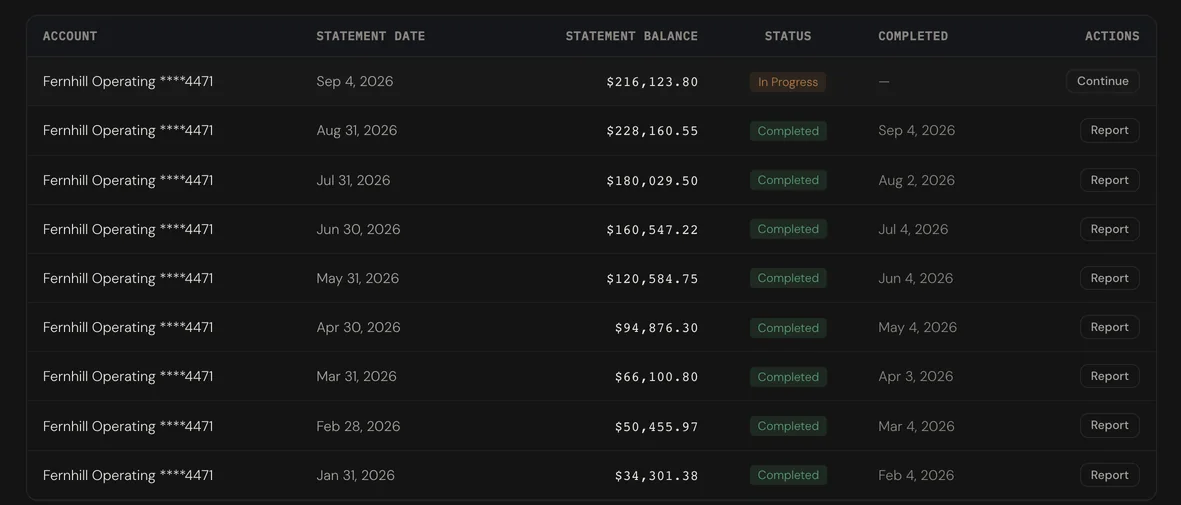
Task: Select the $160,547.22 statement balance
Action: (x=652, y=230)
